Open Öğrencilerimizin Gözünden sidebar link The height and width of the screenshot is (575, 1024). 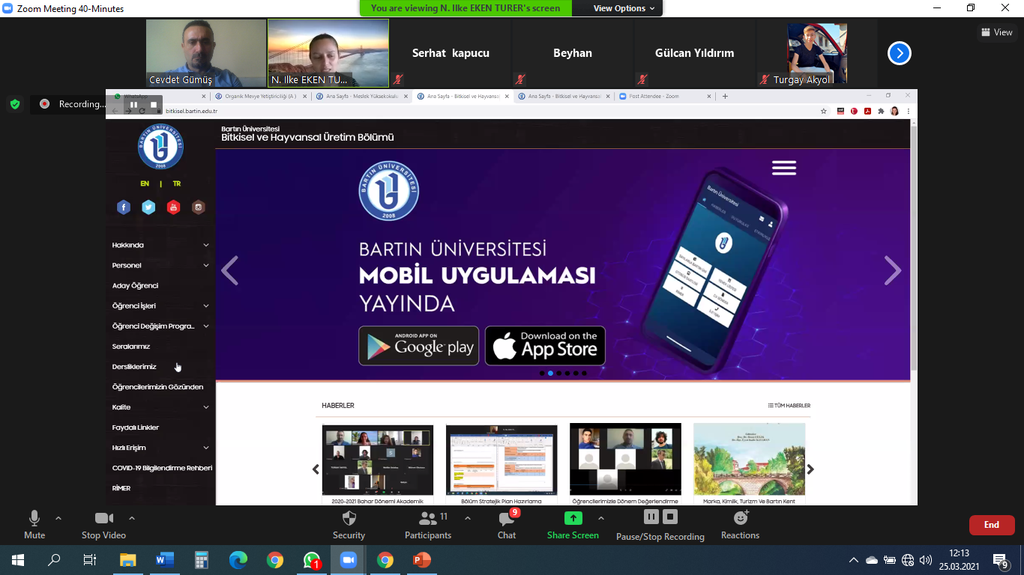tap(157, 387)
